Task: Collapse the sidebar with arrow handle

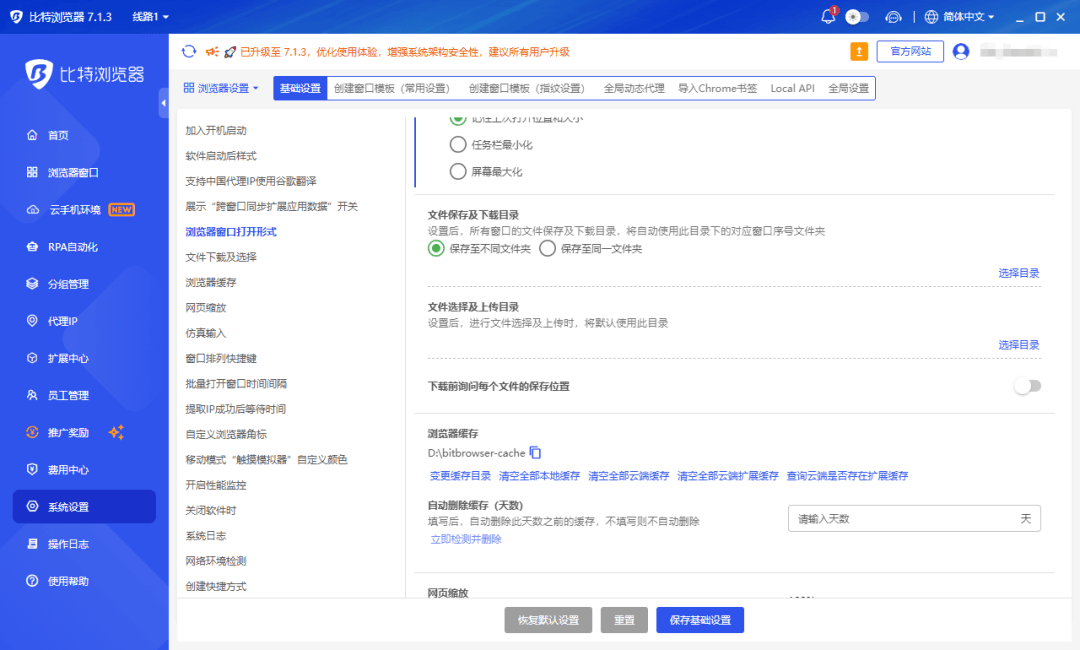Action: click(163, 103)
